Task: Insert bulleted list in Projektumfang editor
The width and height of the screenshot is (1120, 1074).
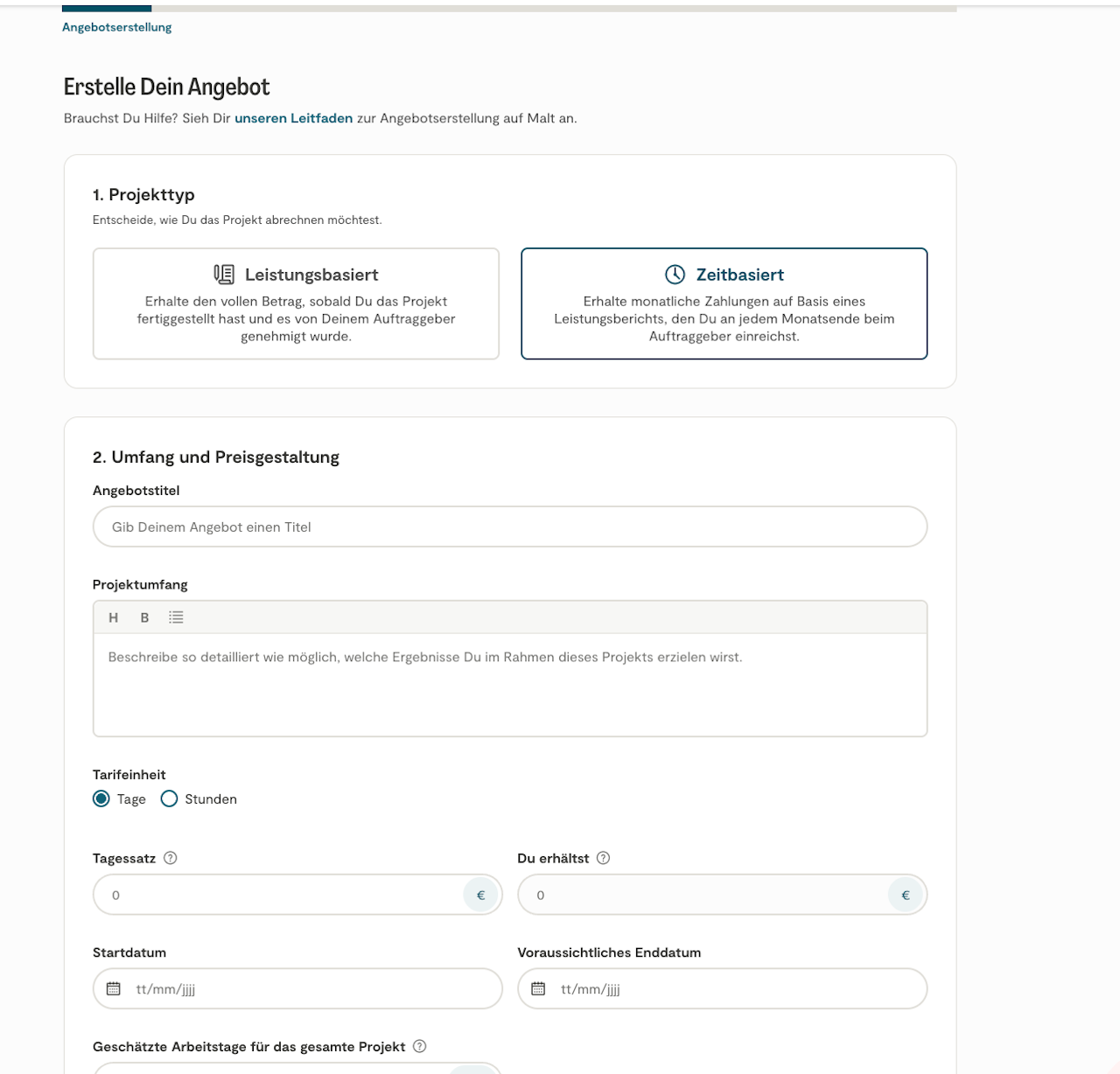Action: (x=176, y=617)
